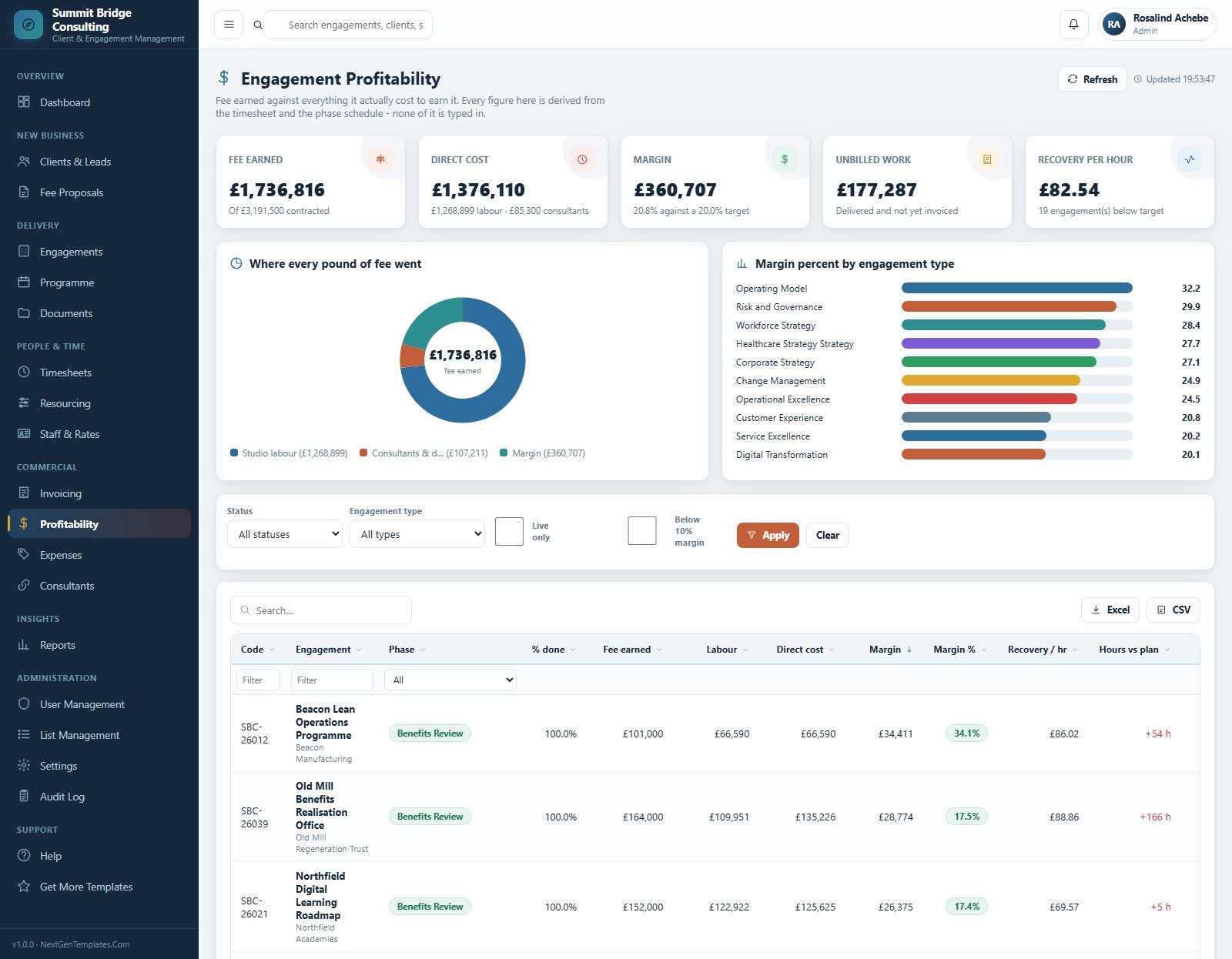This screenshot has height=959, width=1232.
Task: Sort by the Hours vs plan column header
Action: (1134, 650)
